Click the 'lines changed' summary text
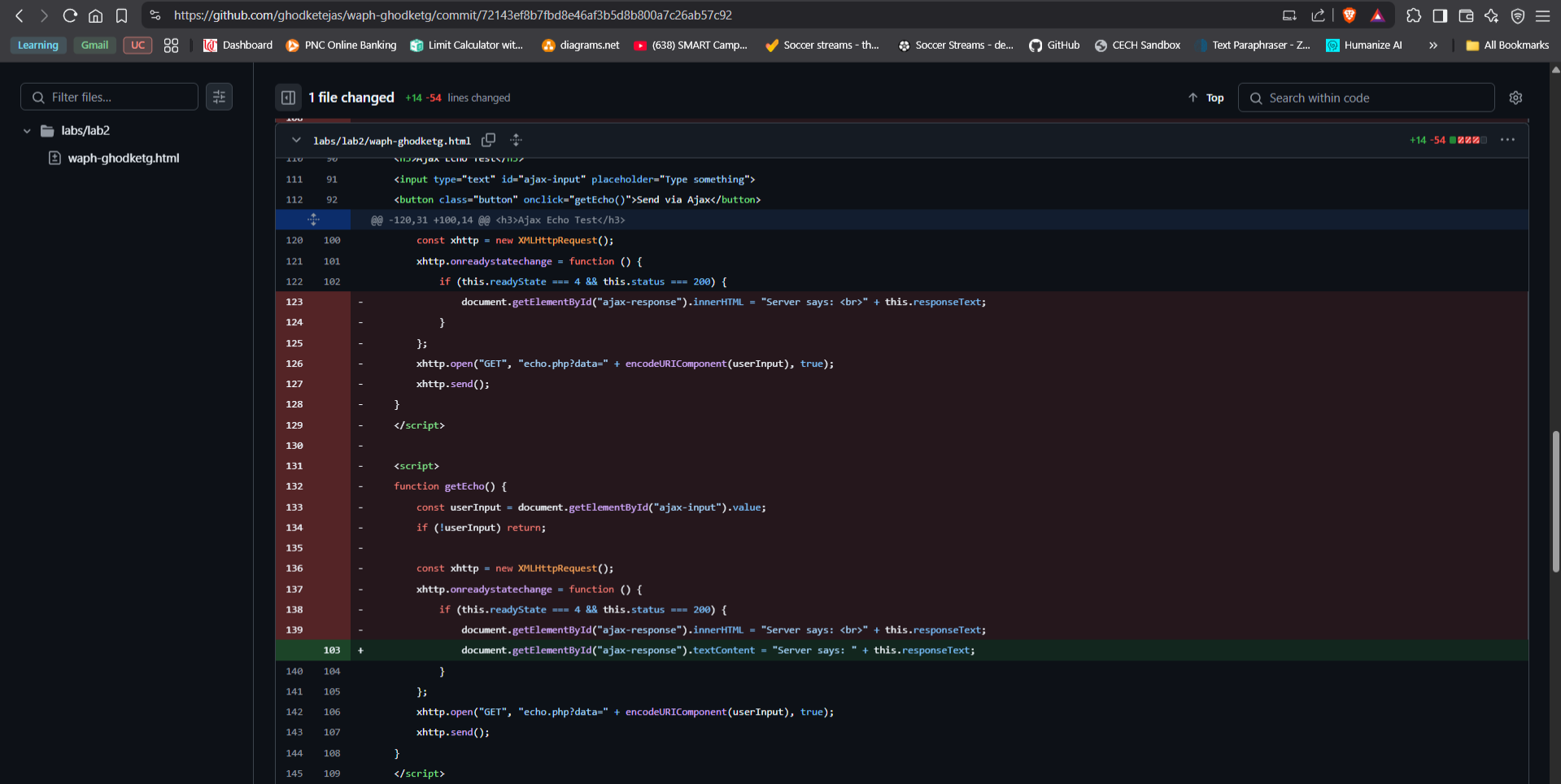 (x=479, y=98)
